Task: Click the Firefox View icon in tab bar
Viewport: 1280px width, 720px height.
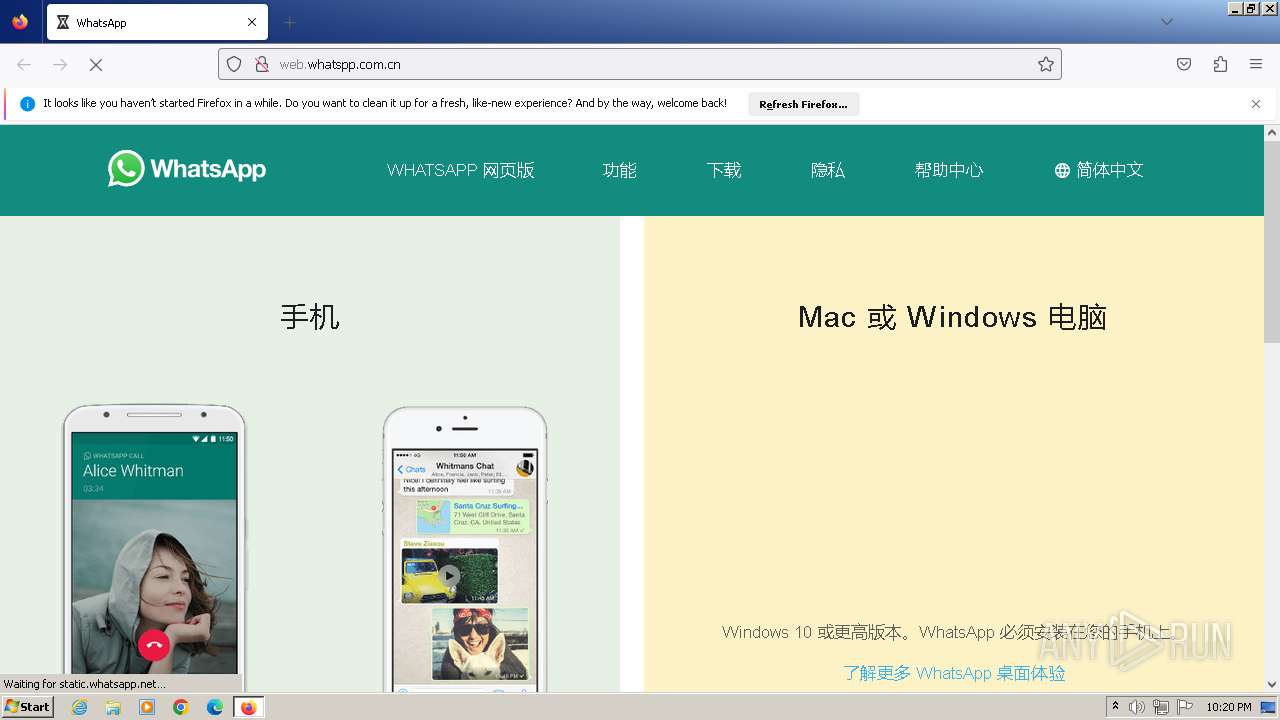Action: [x=20, y=22]
